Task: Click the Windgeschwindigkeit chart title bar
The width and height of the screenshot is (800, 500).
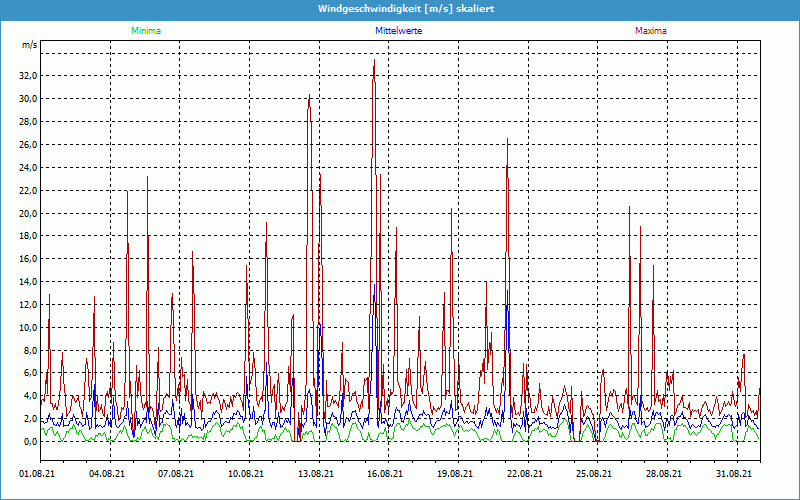Action: (400, 9)
